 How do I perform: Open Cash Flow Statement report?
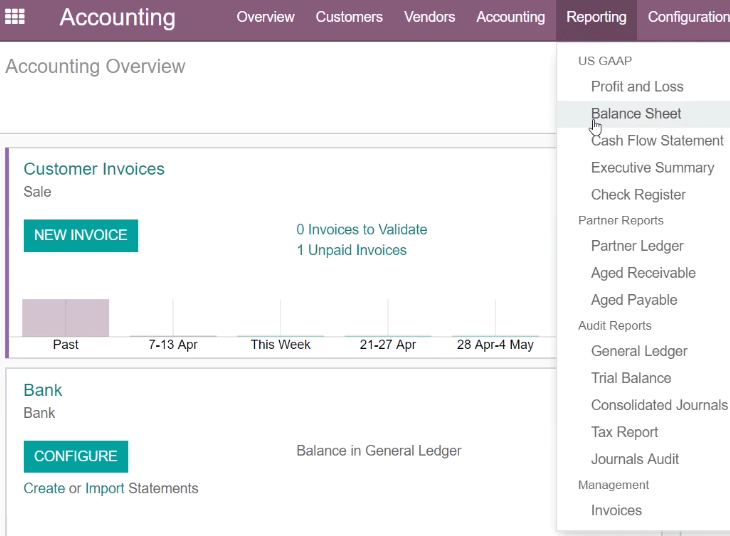[657, 141]
